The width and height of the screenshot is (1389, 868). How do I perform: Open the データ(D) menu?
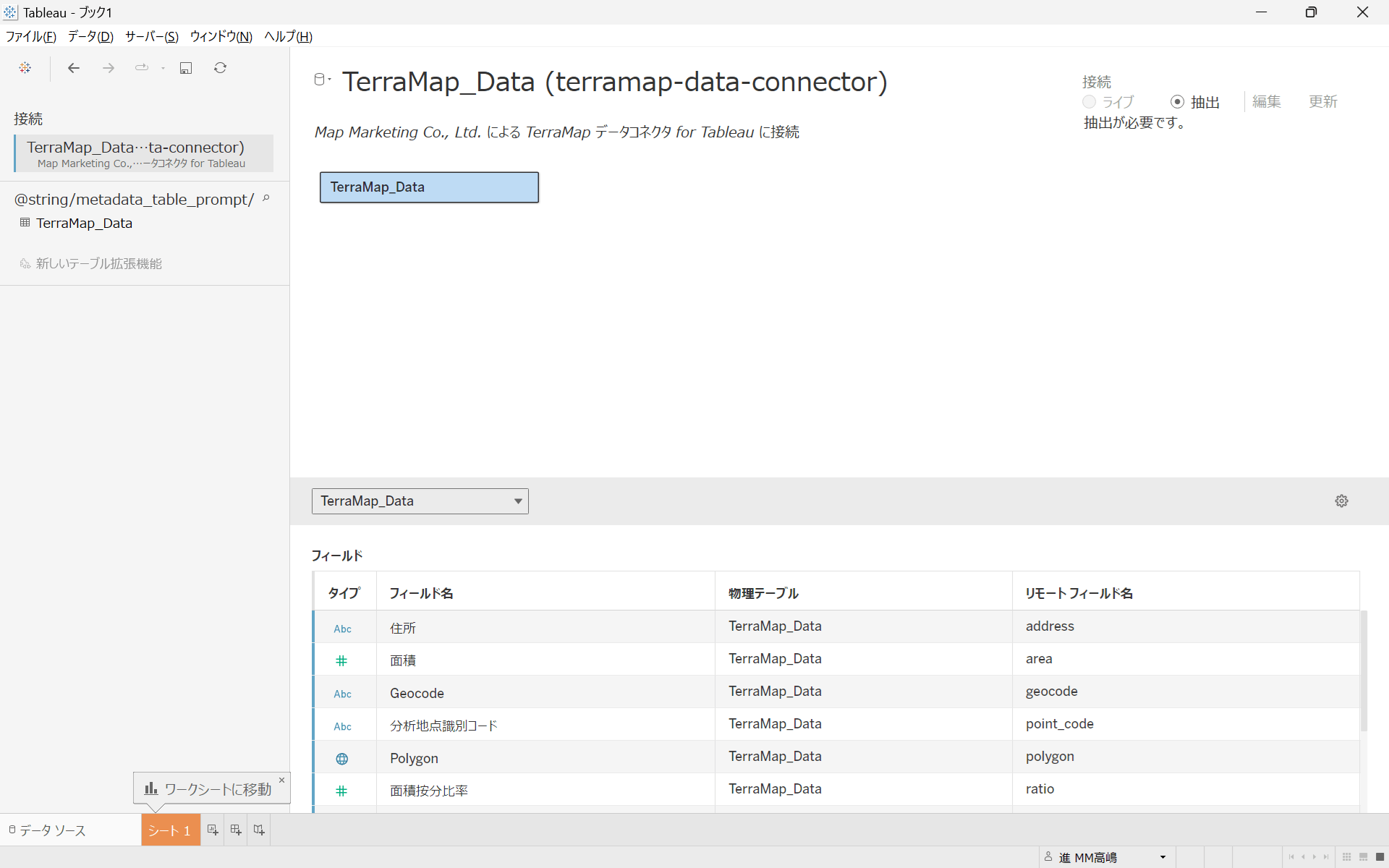(x=90, y=37)
